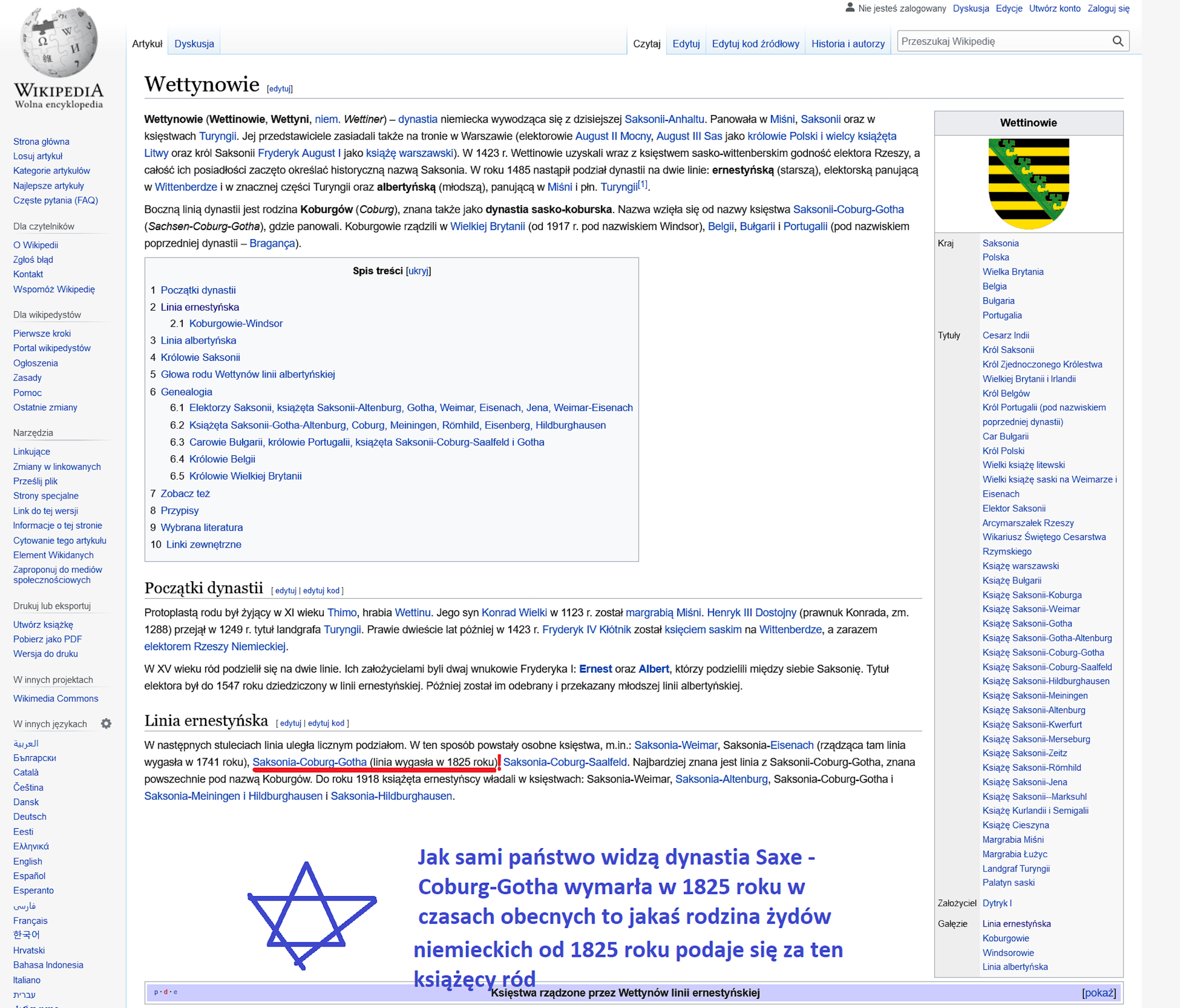
Task: Open Konrad Wielki link
Action: (x=515, y=613)
